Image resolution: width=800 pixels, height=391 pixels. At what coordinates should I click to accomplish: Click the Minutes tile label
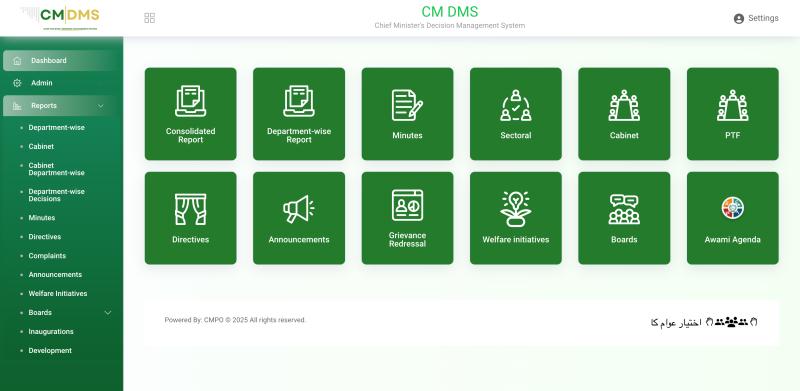pyautogui.click(x=407, y=135)
